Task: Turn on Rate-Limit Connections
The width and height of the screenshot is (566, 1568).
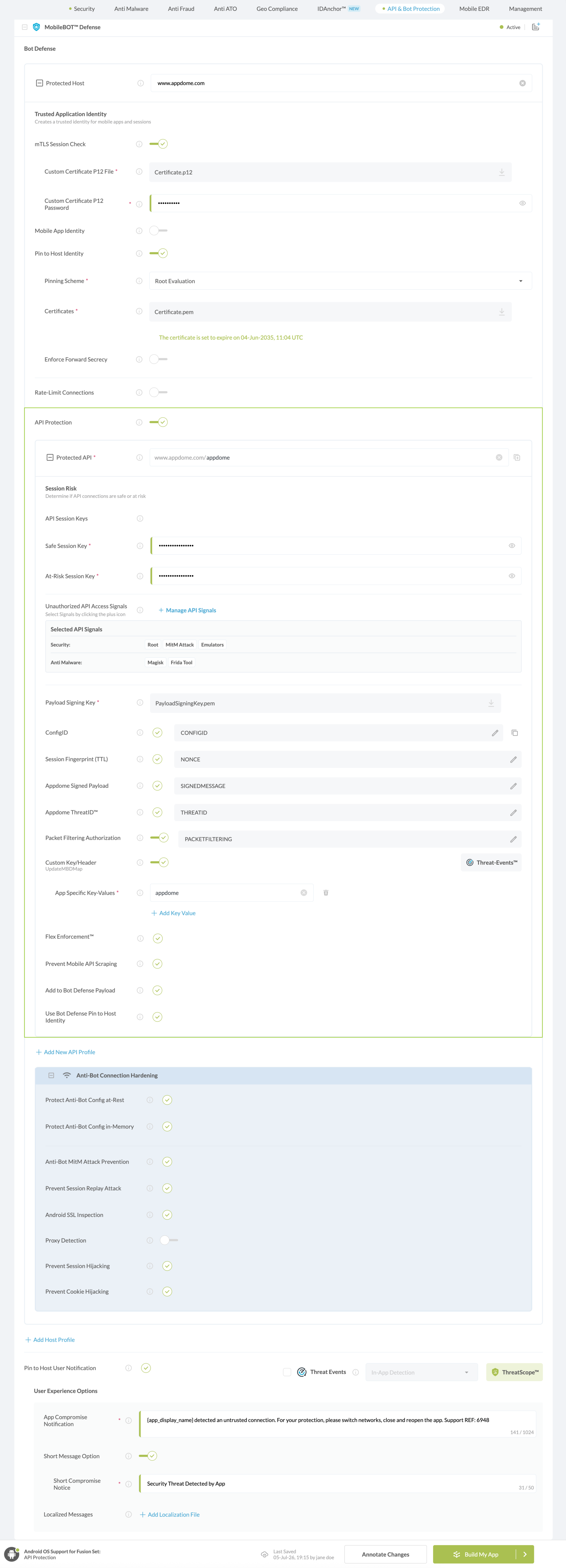Action: pyautogui.click(x=159, y=393)
